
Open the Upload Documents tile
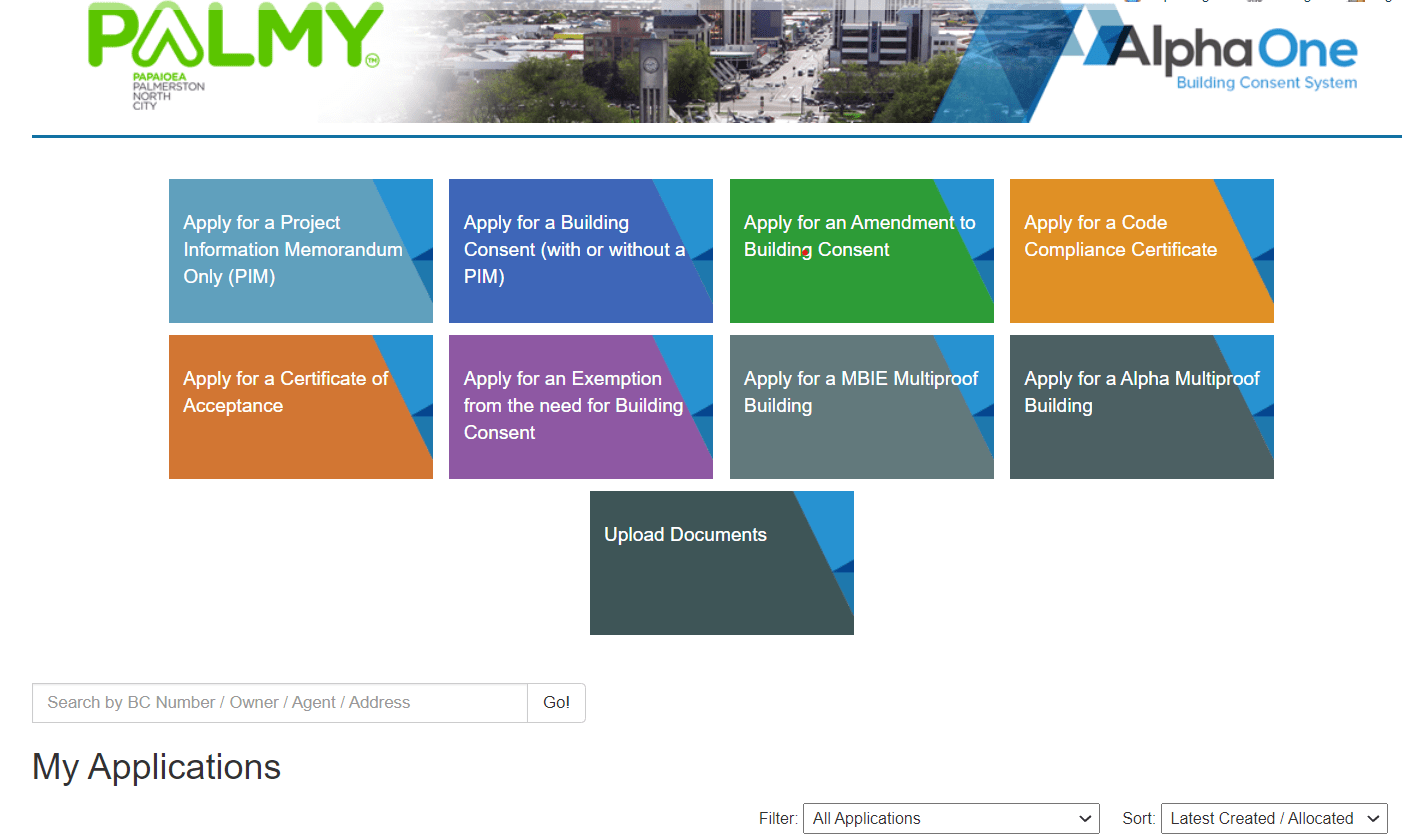pos(722,563)
